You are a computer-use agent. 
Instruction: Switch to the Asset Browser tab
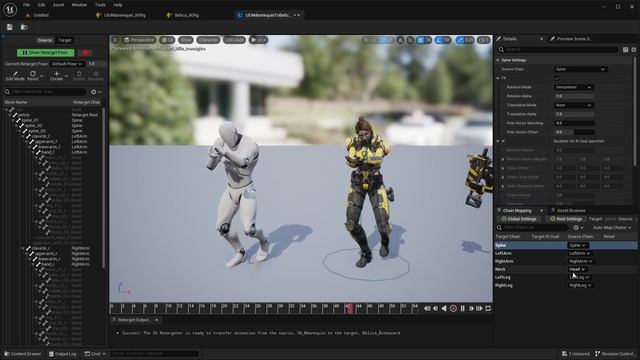click(571, 211)
